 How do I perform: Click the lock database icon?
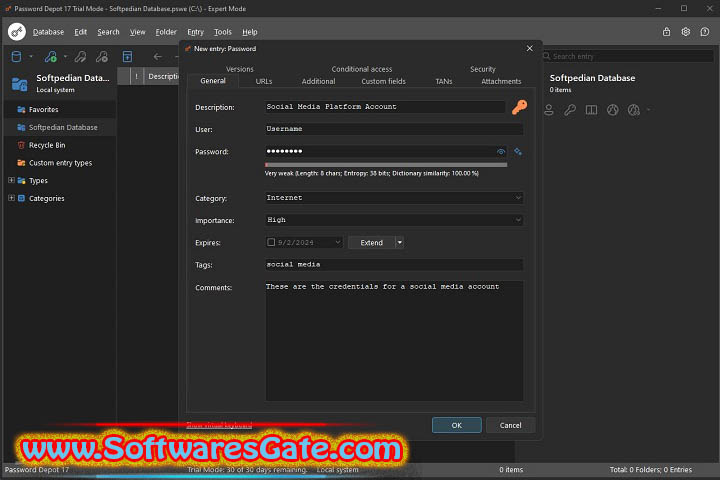click(x=666, y=32)
